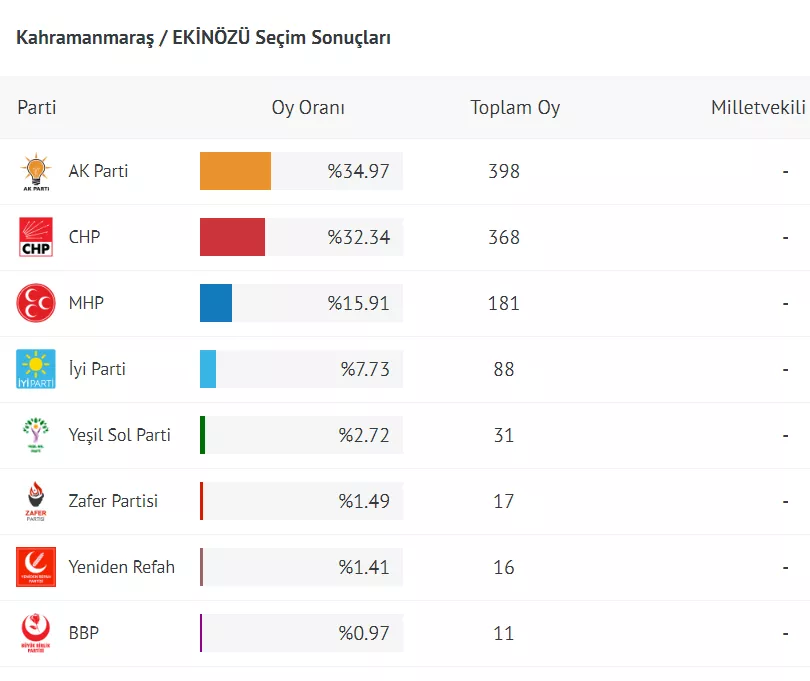810x681 pixels.
Task: Click the AK Parti name label
Action: 98,171
